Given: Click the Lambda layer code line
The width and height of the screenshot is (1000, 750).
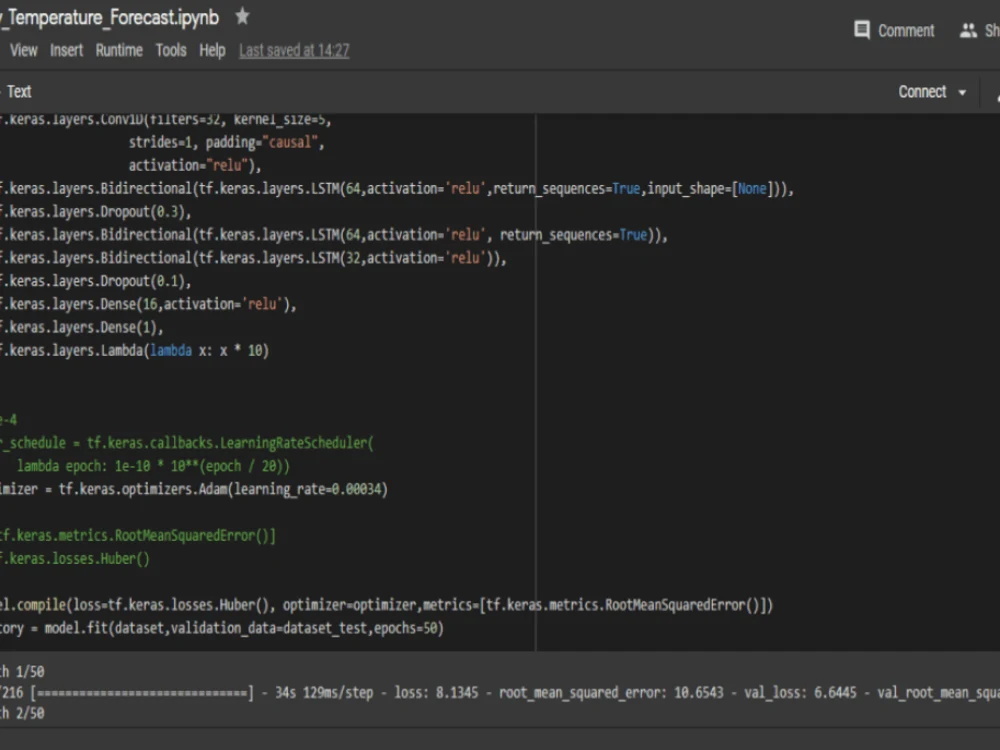Looking at the screenshot, I should [135, 351].
